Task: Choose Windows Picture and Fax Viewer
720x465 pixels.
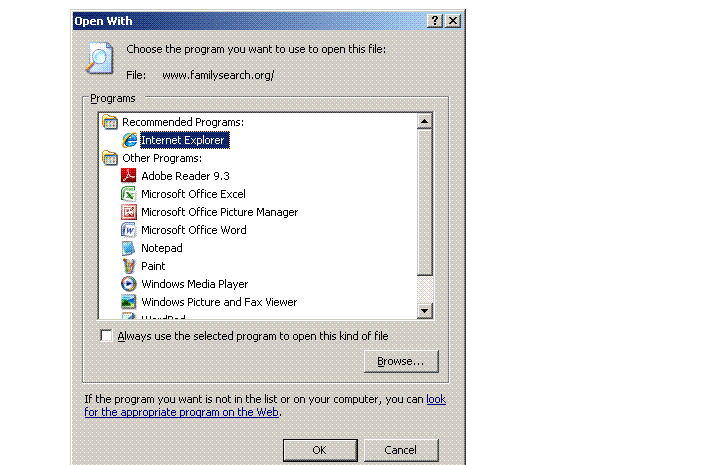Action: pos(219,302)
